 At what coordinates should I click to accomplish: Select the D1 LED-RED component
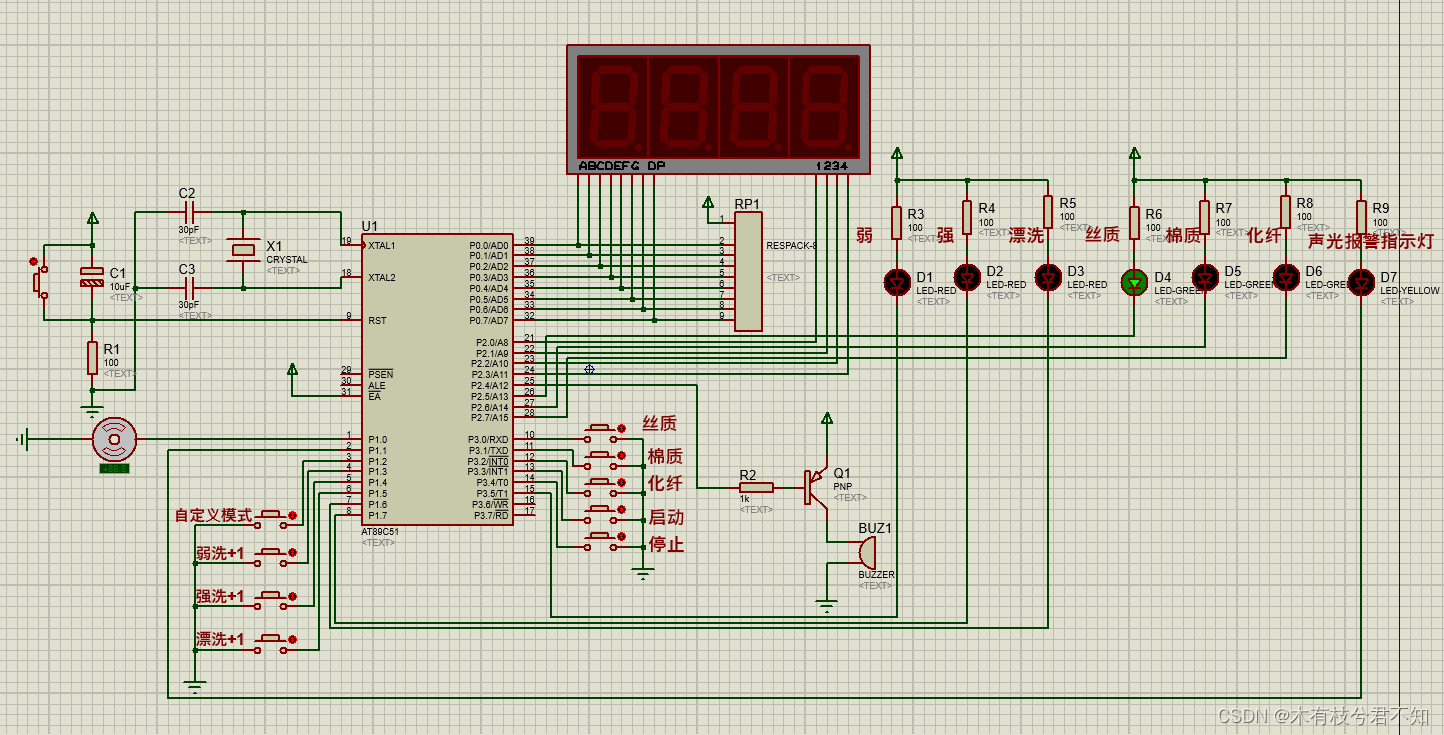(896, 281)
